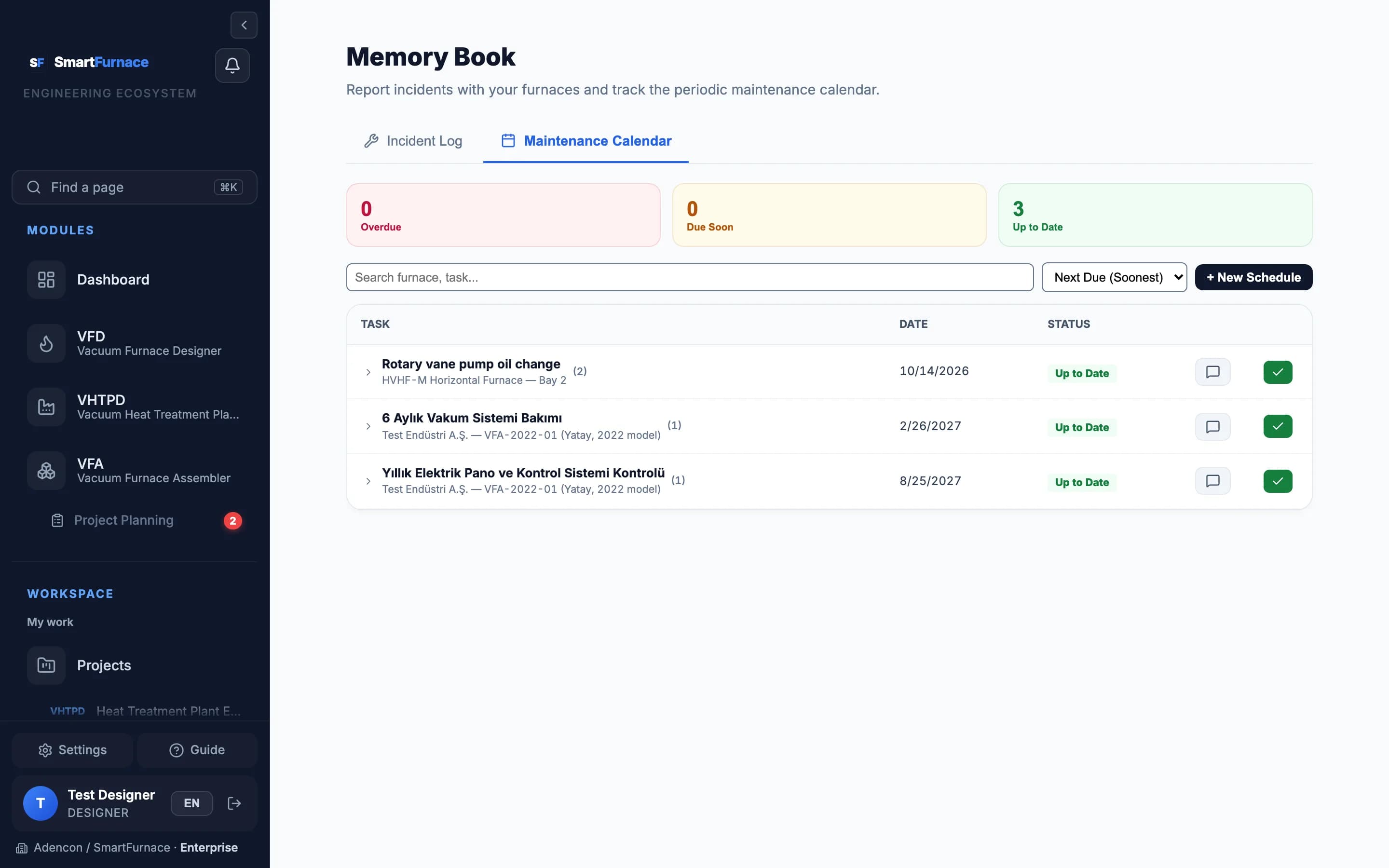Expand the 6 Aylık Vakum Sistemi Bakımı row

click(x=368, y=427)
